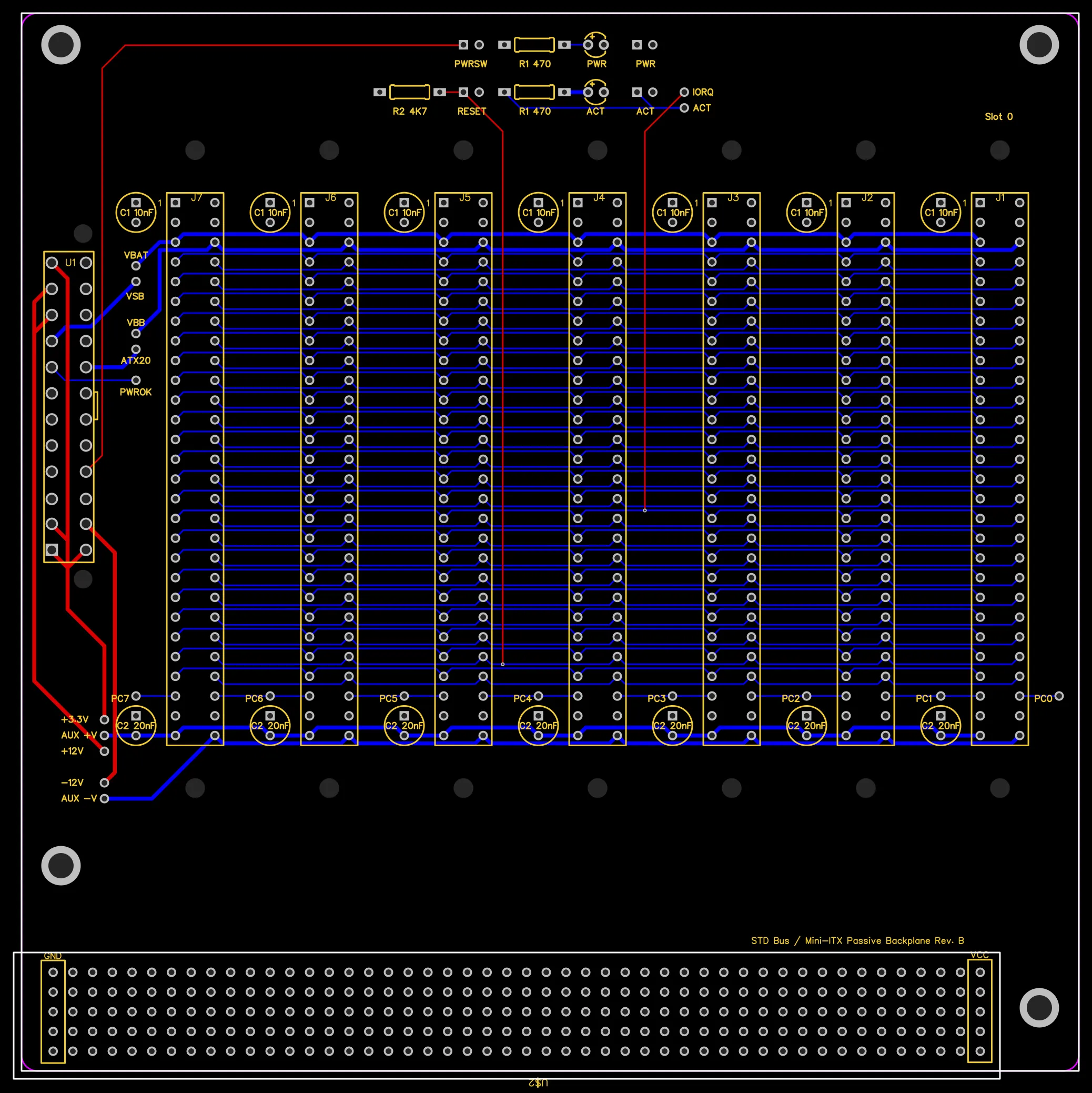Click the PC3 label
This screenshot has width=1092, height=1093.
coord(656,699)
